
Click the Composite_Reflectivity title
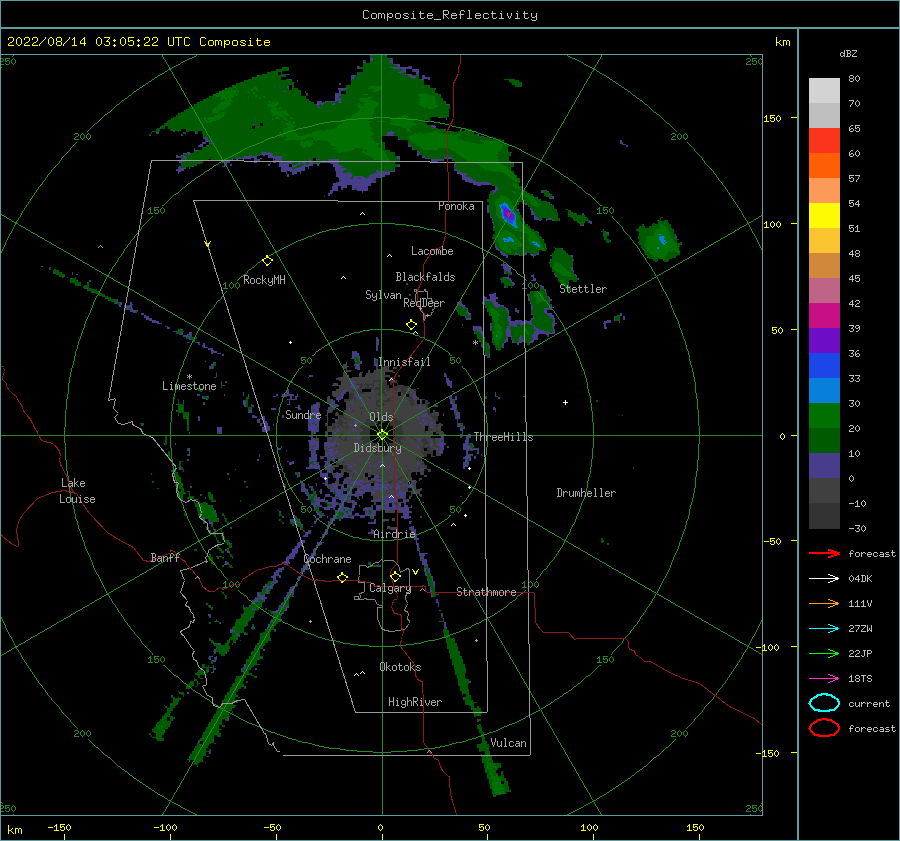(x=449, y=15)
